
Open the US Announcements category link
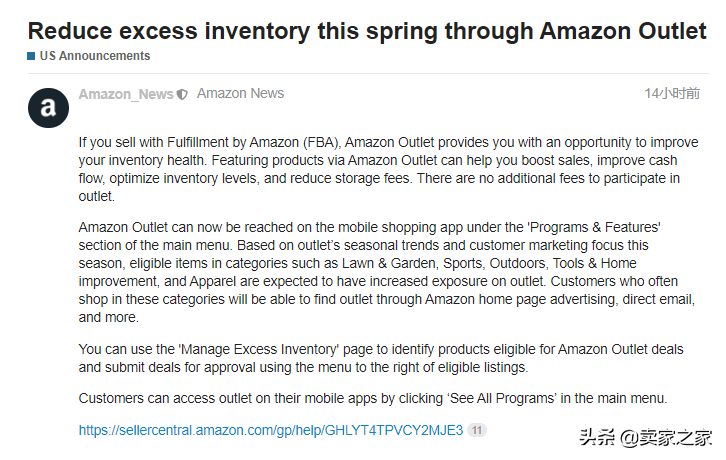[94, 56]
